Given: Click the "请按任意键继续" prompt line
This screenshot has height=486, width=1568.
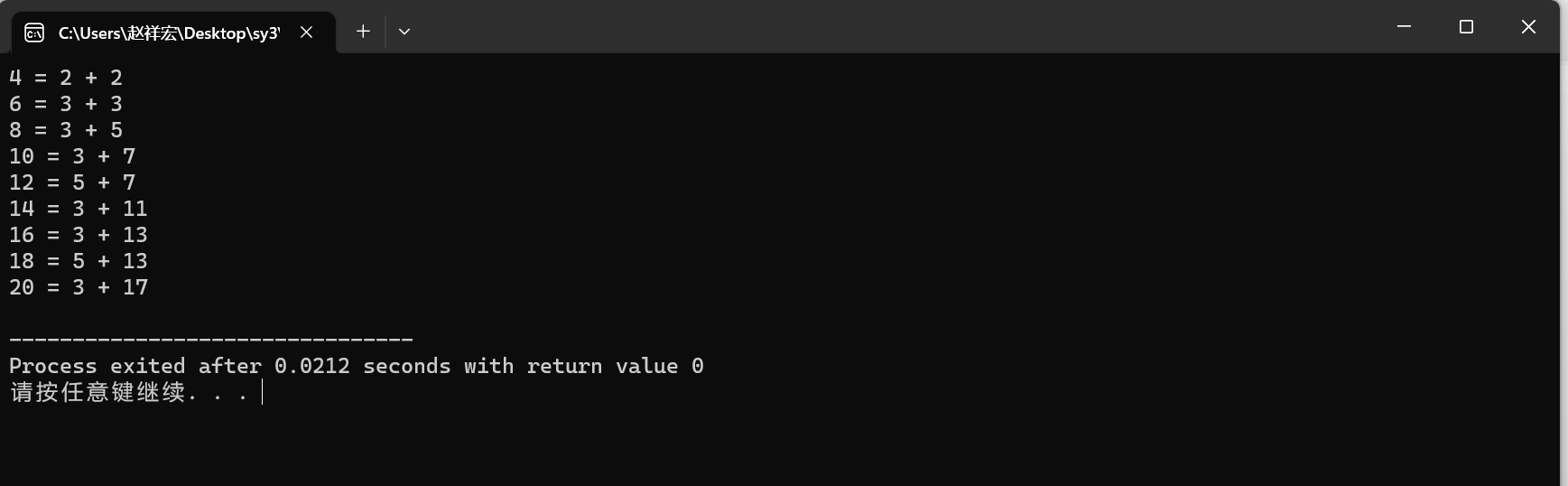Looking at the screenshot, I should click(x=97, y=393).
